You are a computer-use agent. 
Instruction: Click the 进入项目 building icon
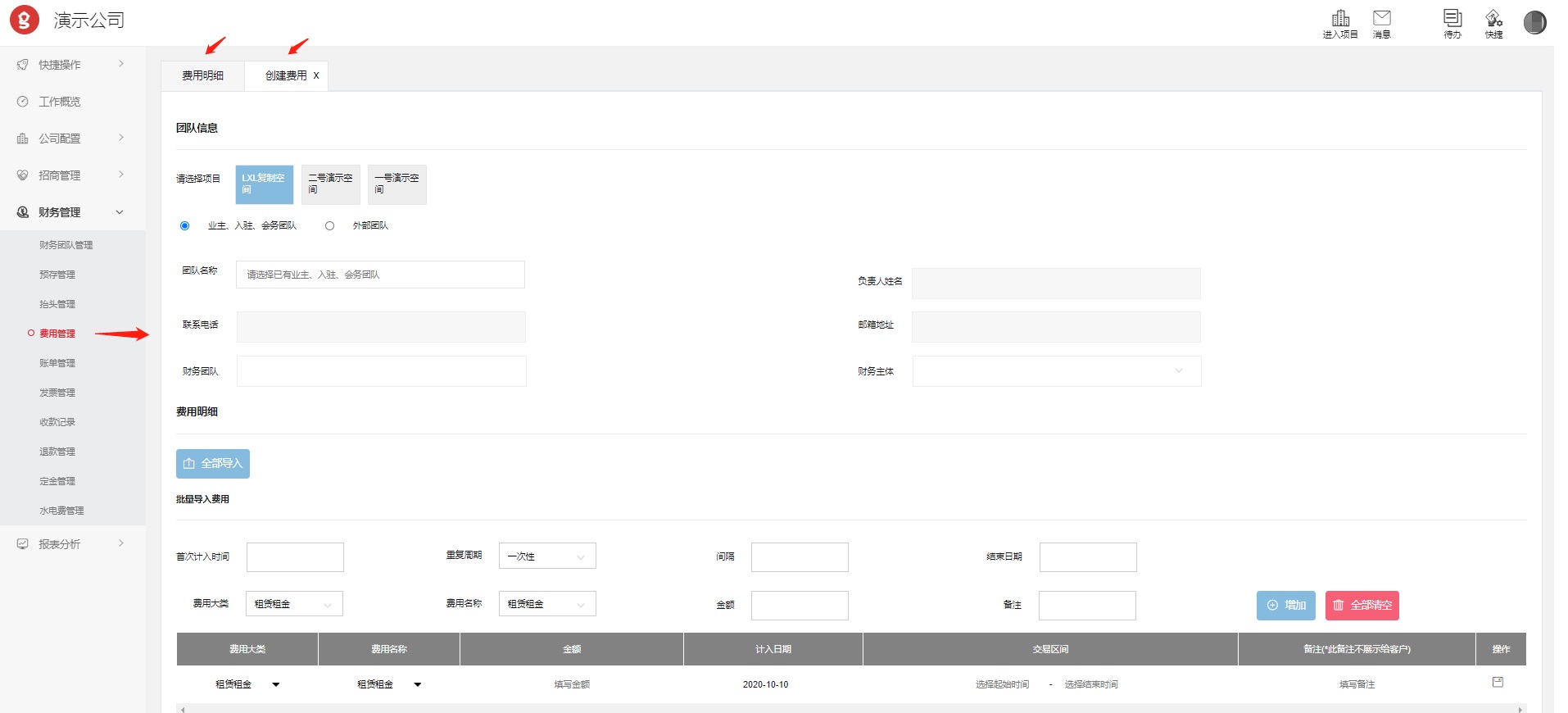pos(1340,19)
